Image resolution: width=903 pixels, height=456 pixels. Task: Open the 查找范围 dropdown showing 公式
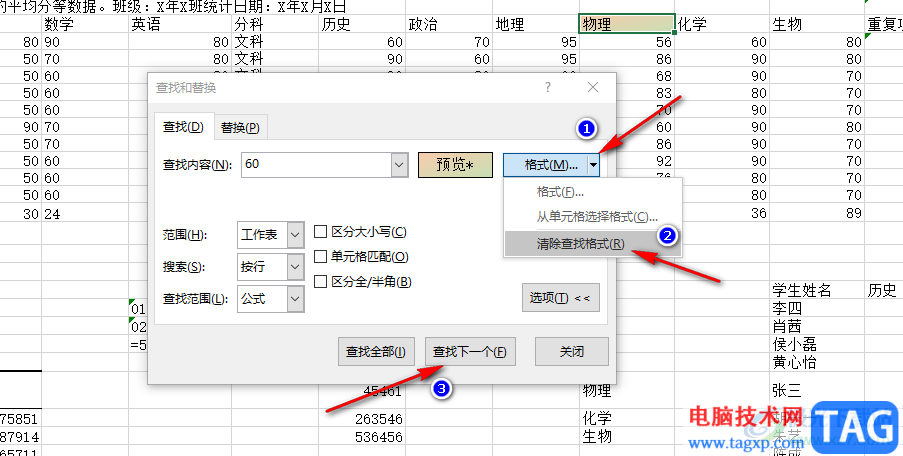[271, 299]
